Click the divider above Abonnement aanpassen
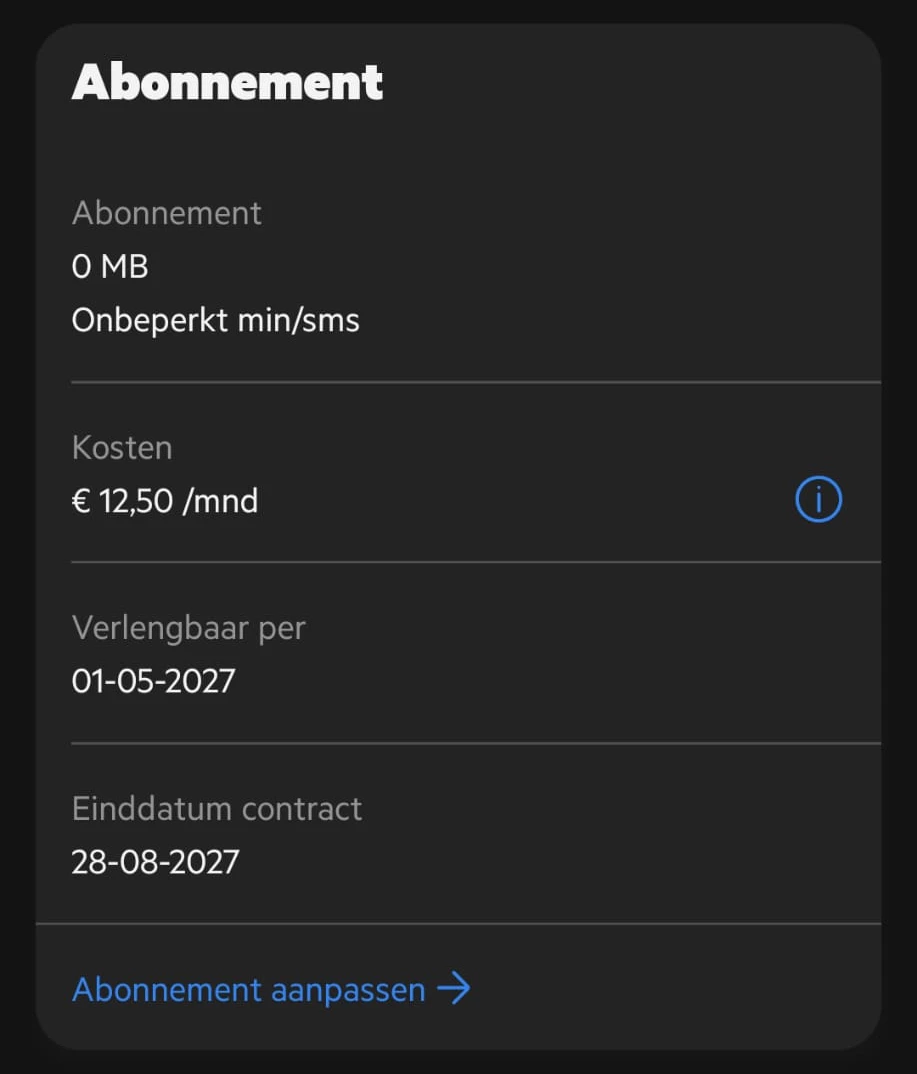The width and height of the screenshot is (917, 1074). [x=458, y=923]
